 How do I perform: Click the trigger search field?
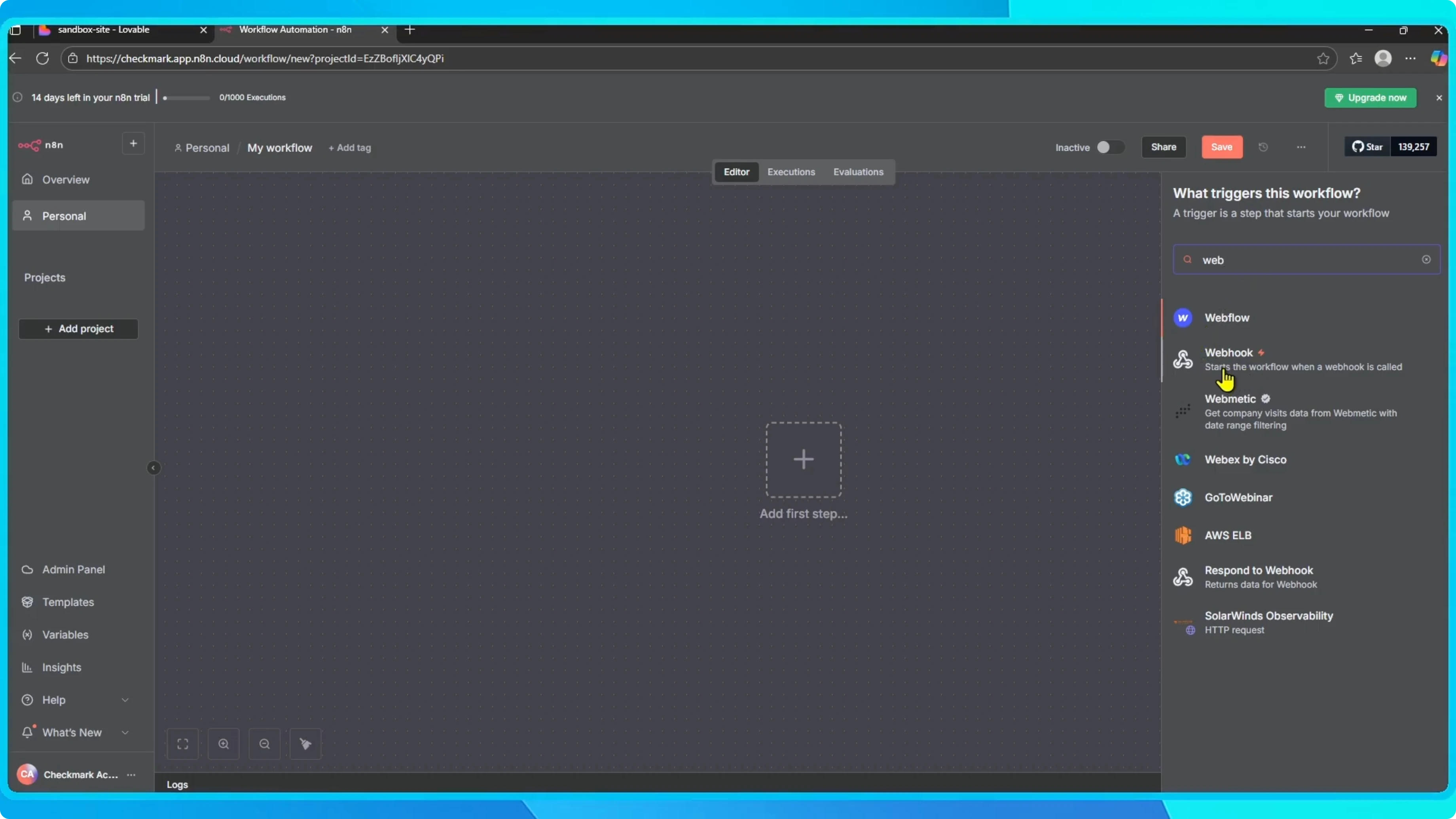point(1306,260)
